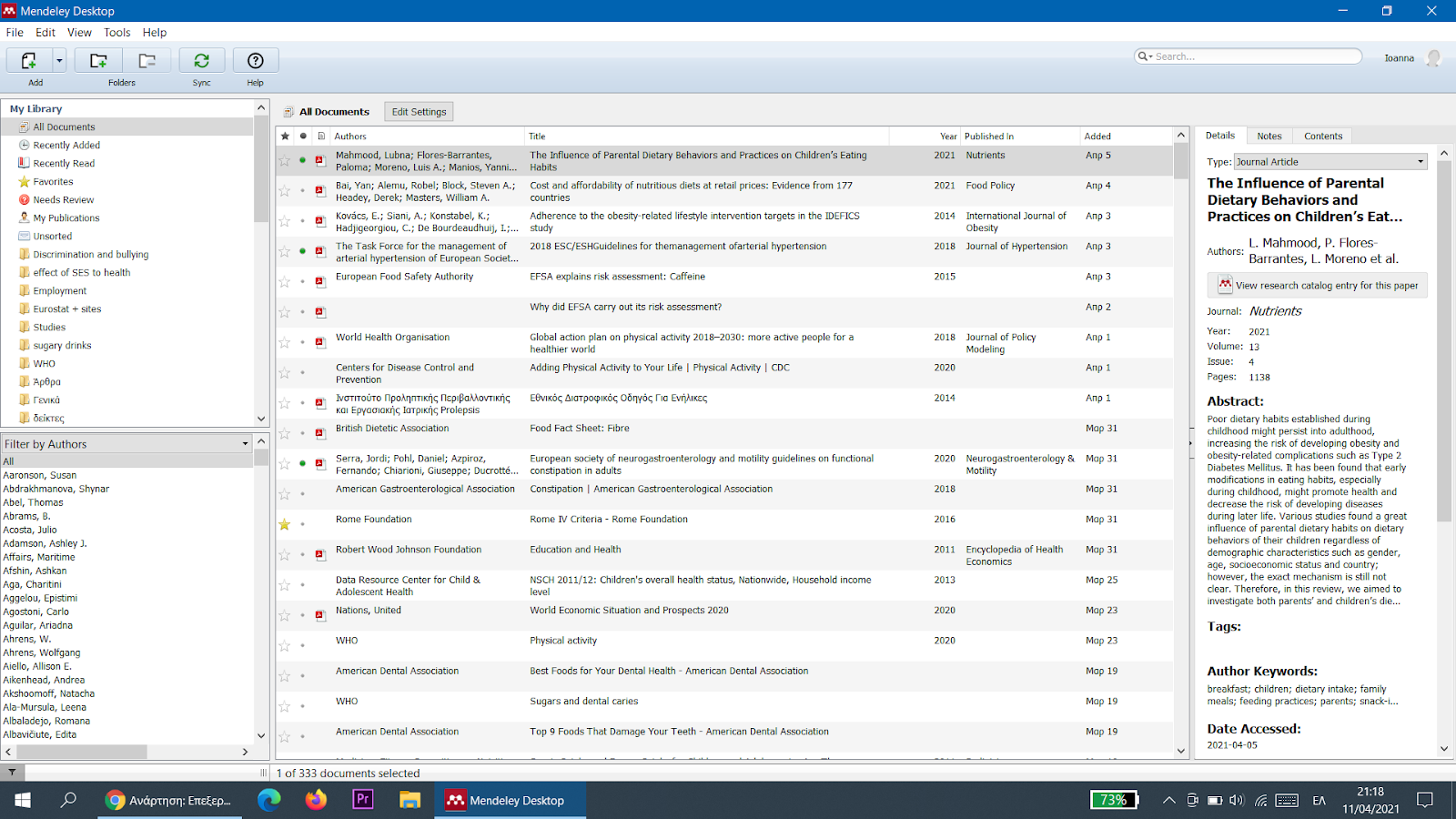Image resolution: width=1456 pixels, height=819 pixels.
Task: Click the document list vertical scrollbar thumb
Action: [1181, 161]
